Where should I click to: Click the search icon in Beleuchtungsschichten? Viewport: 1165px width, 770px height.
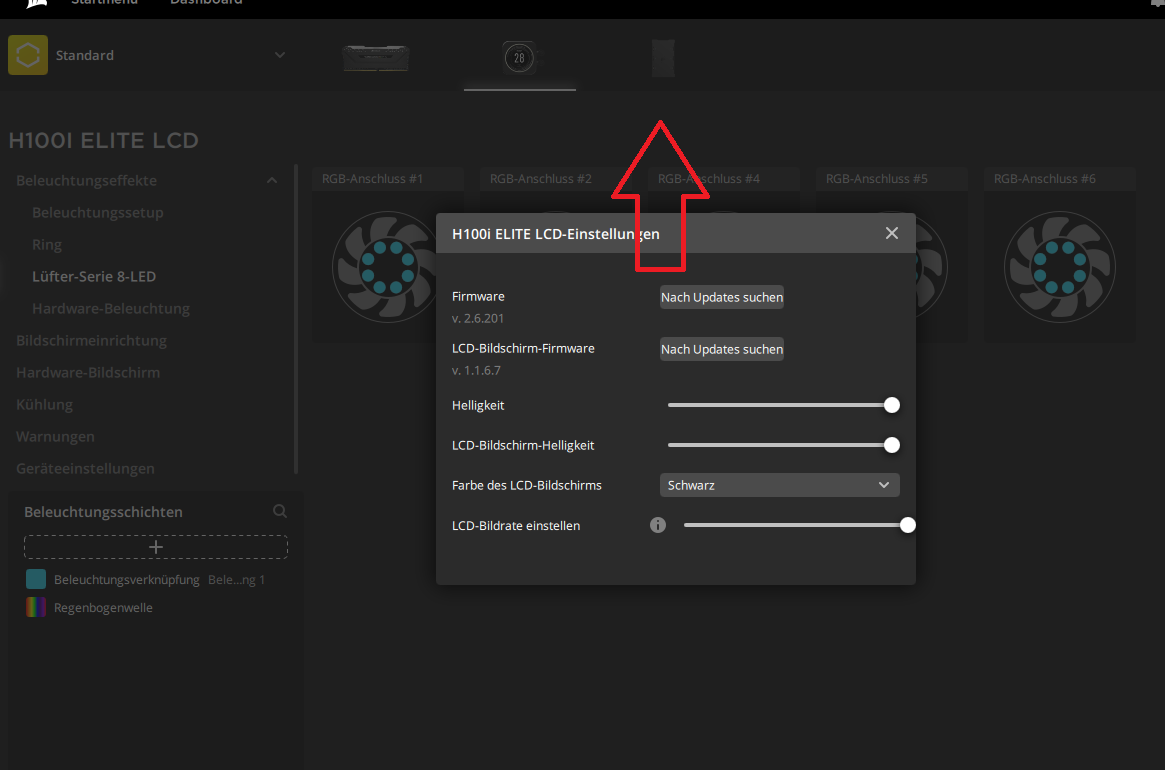279,511
